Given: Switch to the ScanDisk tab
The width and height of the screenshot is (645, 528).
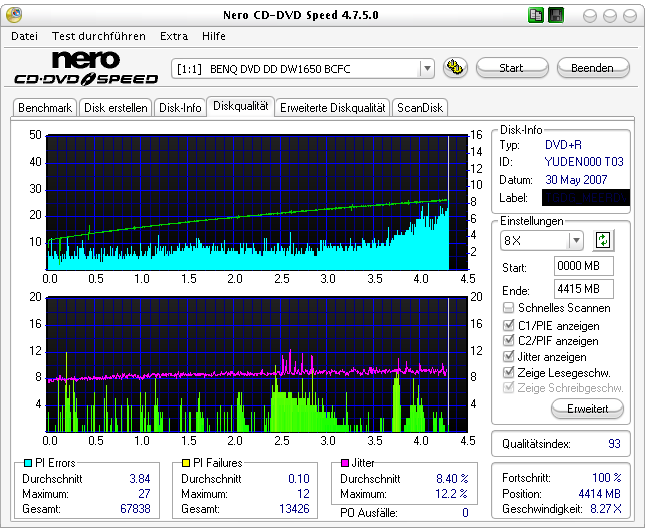Looking at the screenshot, I should pyautogui.click(x=420, y=108).
